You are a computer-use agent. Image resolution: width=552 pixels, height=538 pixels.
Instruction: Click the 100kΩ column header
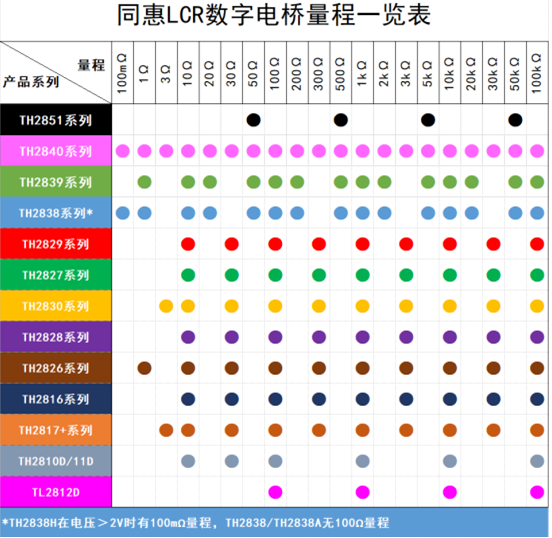click(x=537, y=73)
